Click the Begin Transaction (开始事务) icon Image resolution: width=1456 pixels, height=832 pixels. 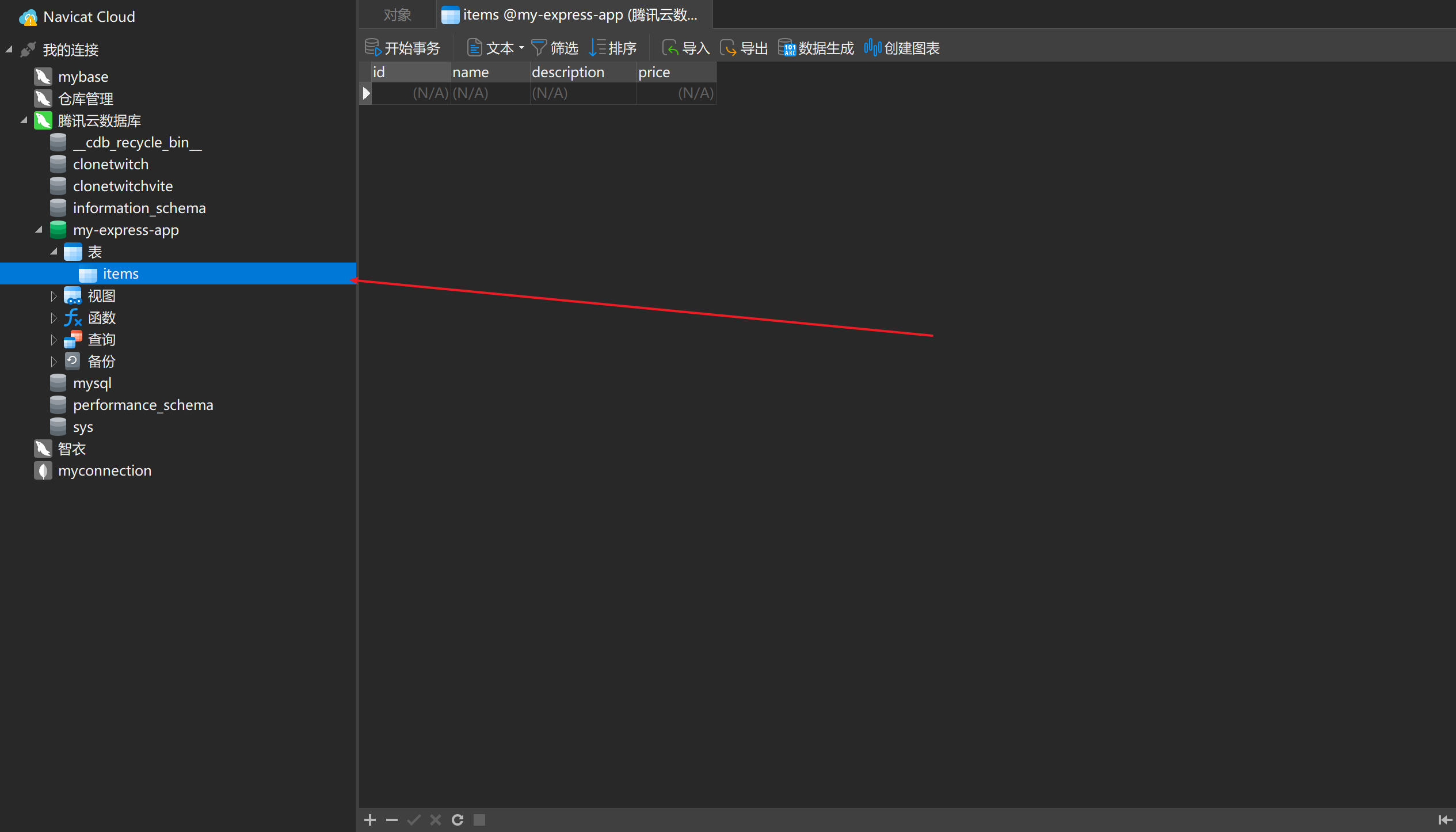(x=373, y=48)
